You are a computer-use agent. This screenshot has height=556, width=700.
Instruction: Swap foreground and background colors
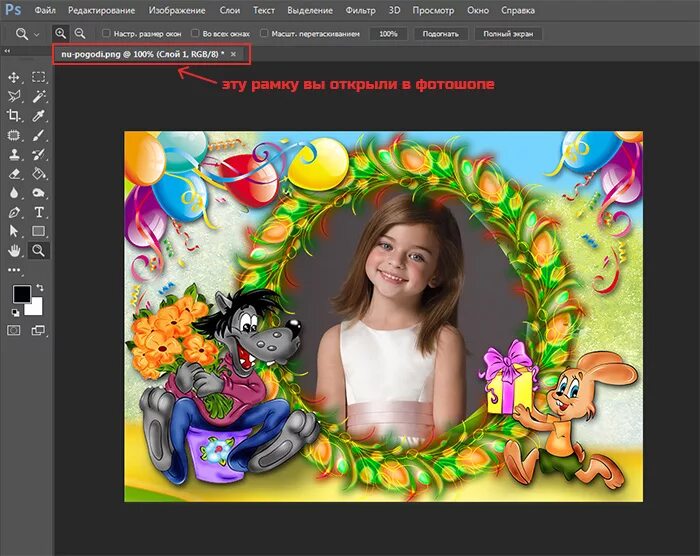[40, 288]
